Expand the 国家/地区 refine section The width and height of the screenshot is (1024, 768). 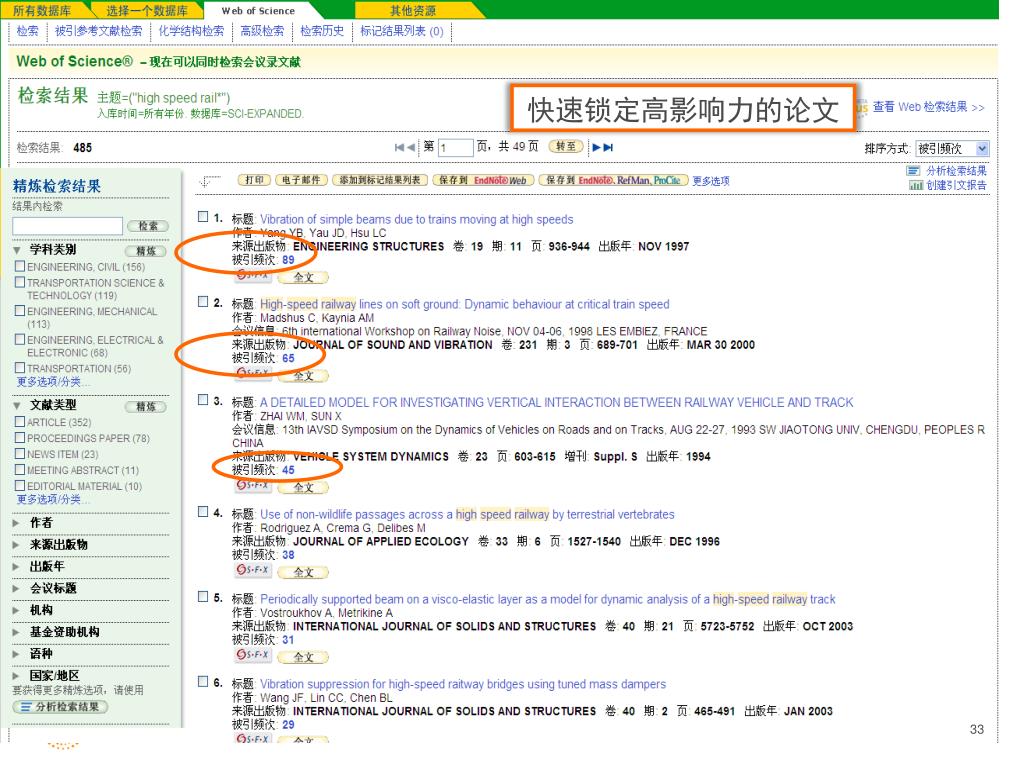[x=16, y=676]
